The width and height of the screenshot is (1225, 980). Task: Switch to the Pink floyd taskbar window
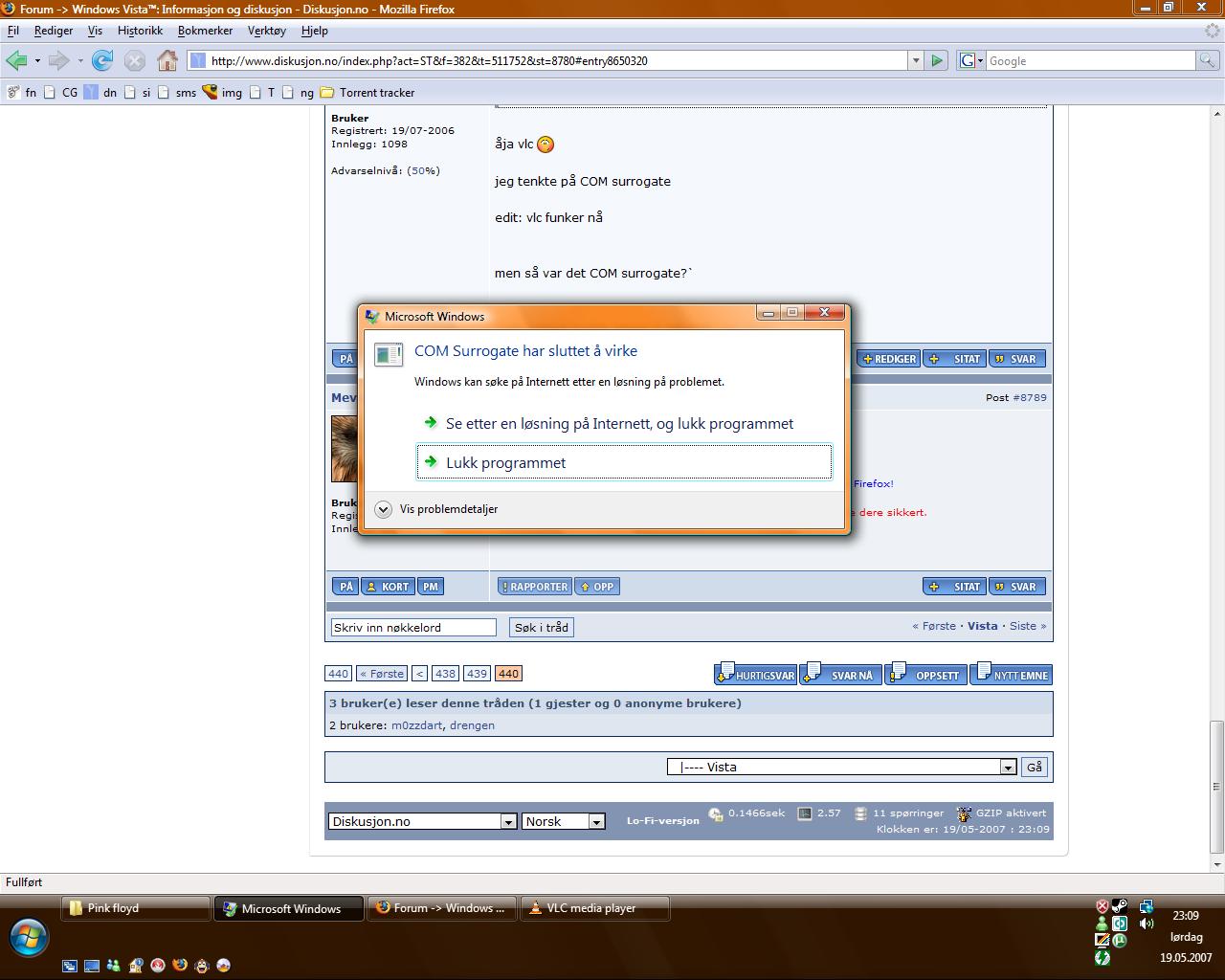[x=136, y=908]
